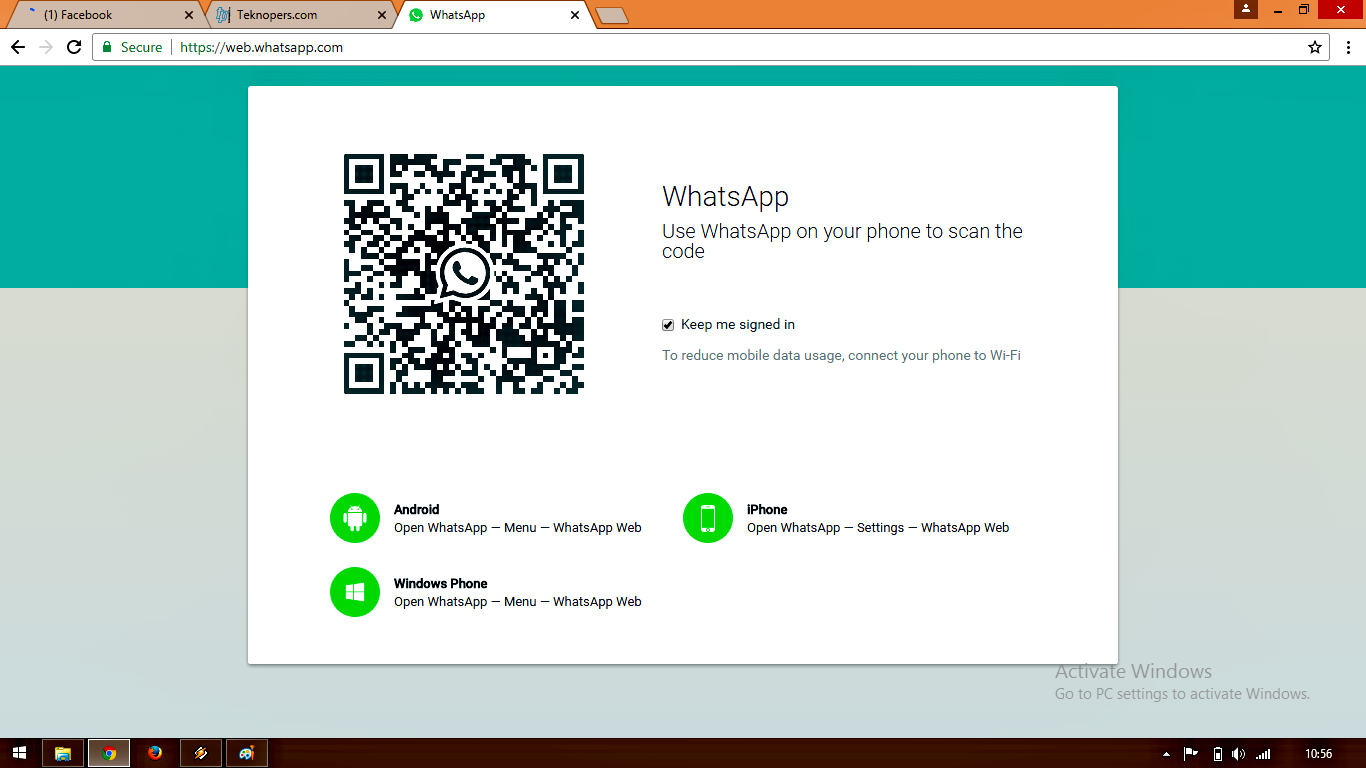The height and width of the screenshot is (768, 1366).
Task: Click the Windows Phone logo icon
Action: pos(355,592)
